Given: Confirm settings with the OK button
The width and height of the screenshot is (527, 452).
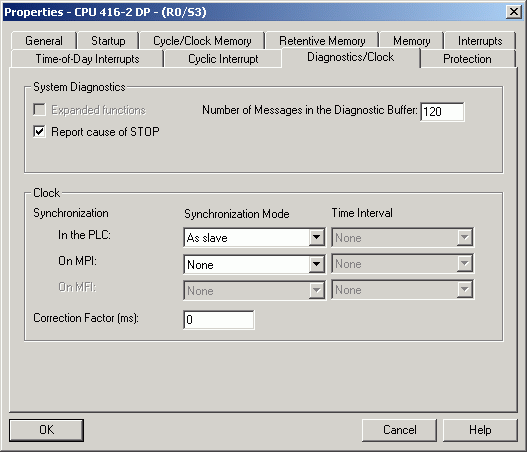Looking at the screenshot, I should [x=46, y=430].
